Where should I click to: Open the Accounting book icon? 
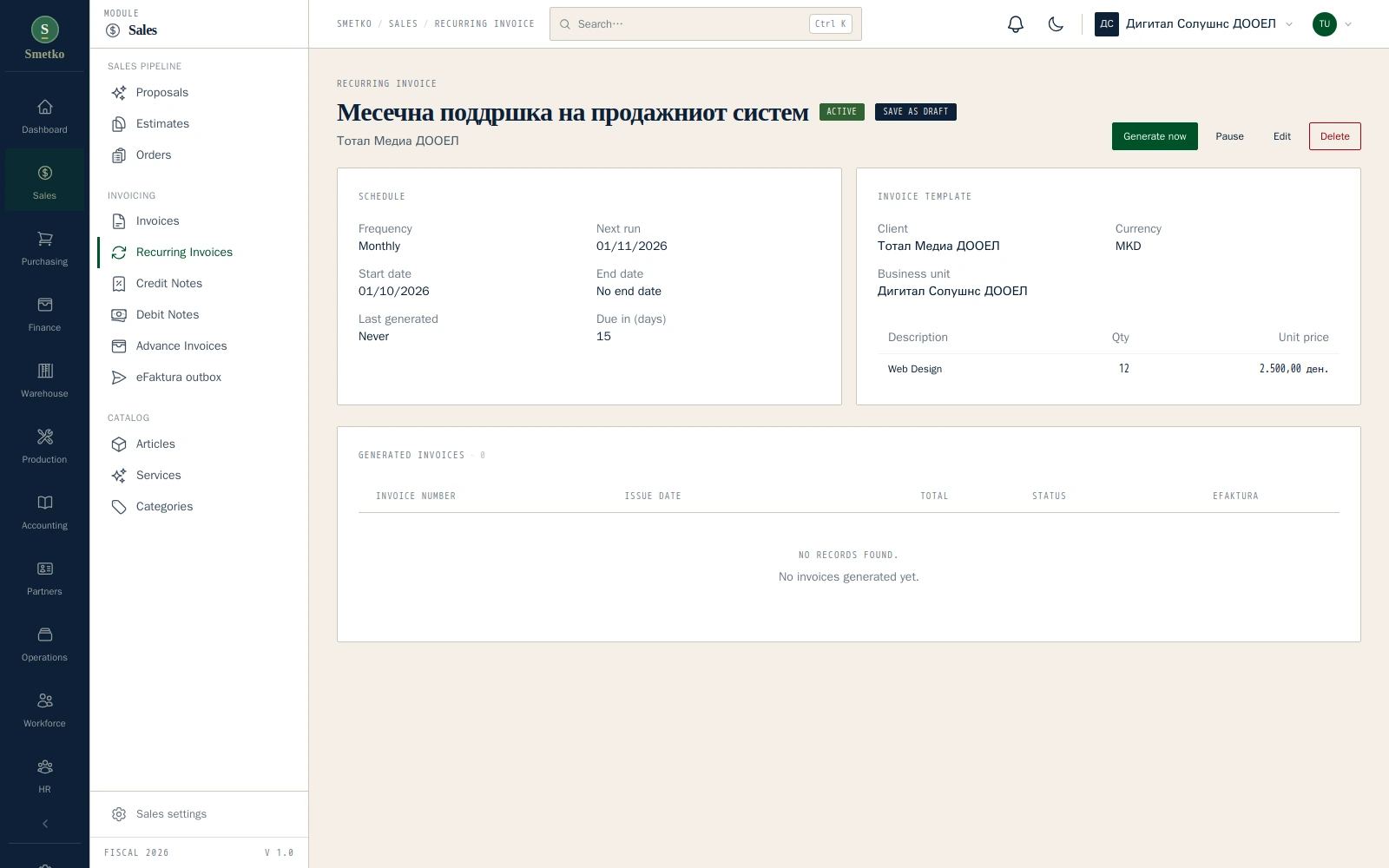click(x=44, y=512)
